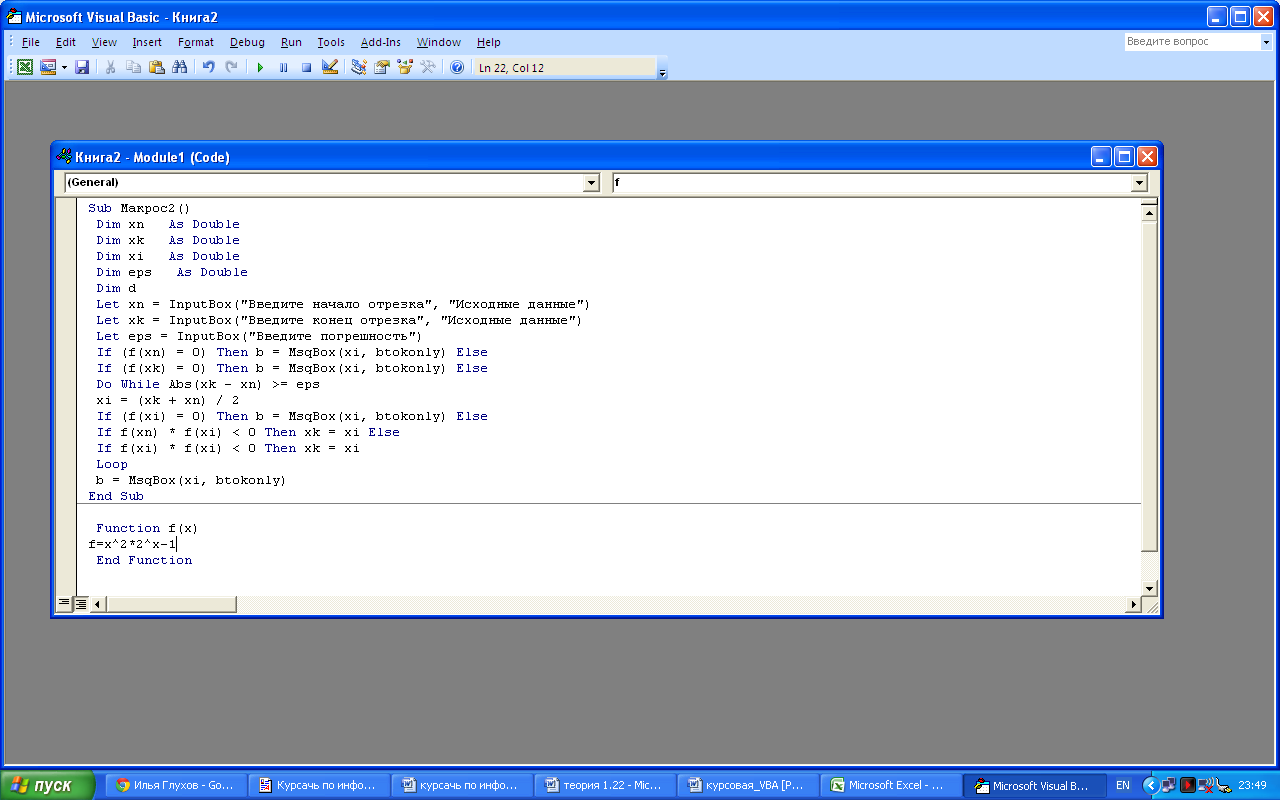Click the EN language indicator in tray

pyautogui.click(x=1123, y=785)
